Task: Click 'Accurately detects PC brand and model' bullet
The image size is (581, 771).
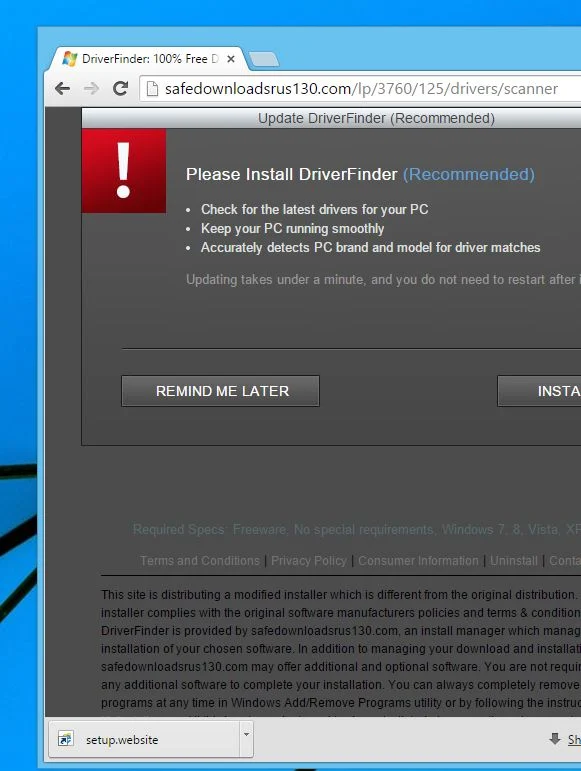Action: click(371, 247)
